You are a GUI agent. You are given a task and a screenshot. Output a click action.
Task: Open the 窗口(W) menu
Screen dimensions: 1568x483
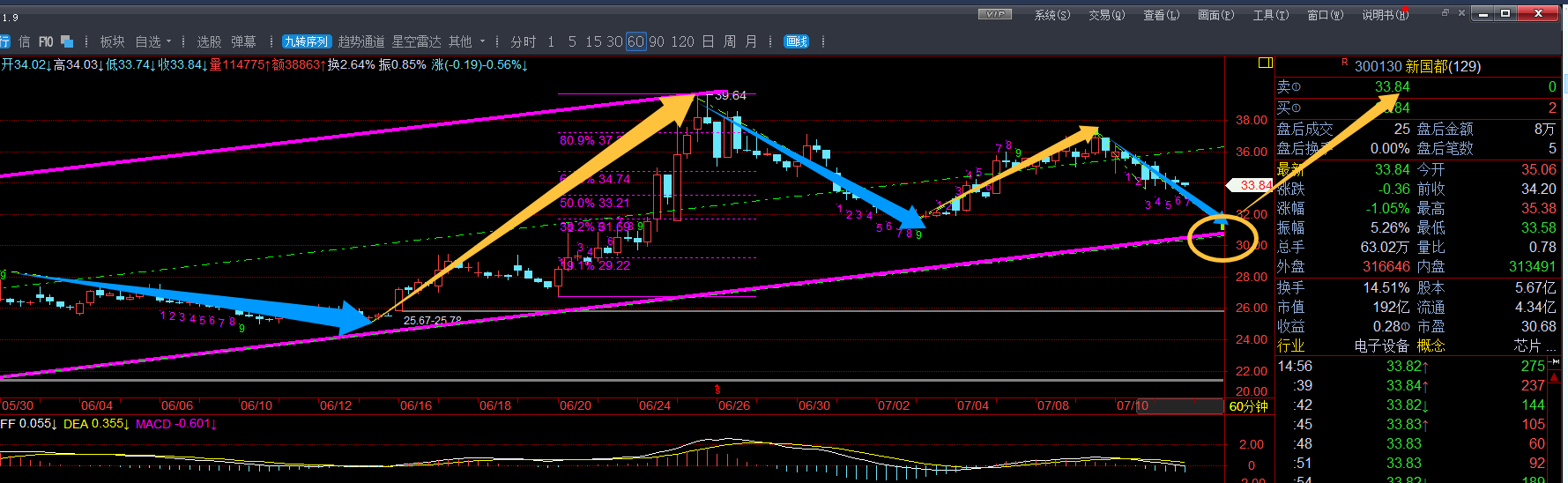pos(1325,15)
